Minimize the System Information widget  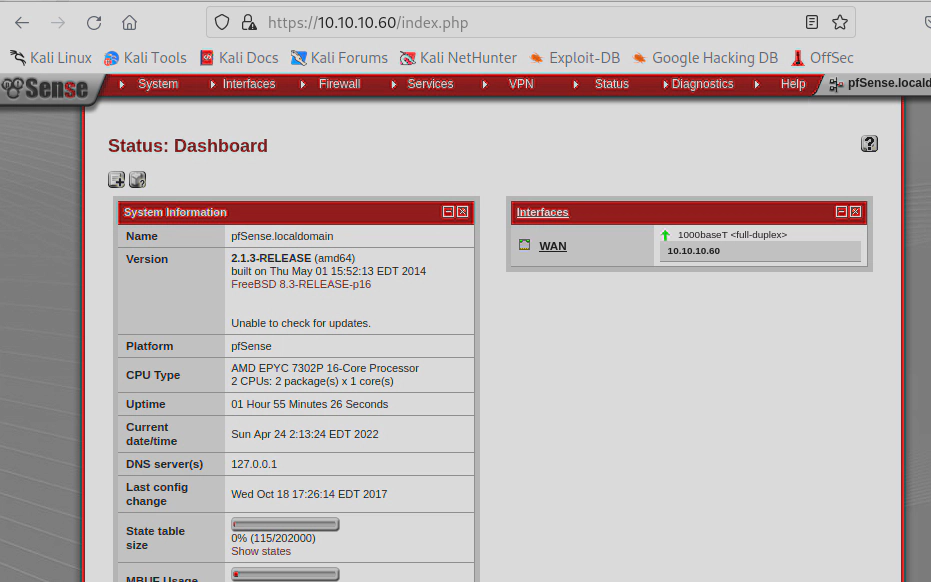[x=449, y=212]
